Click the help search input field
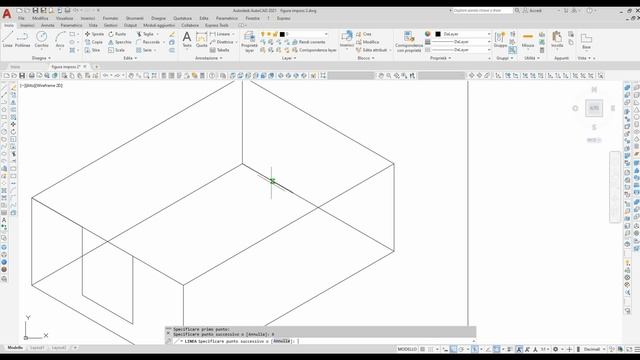Viewport: 640px width, 360px height. (x=483, y=11)
